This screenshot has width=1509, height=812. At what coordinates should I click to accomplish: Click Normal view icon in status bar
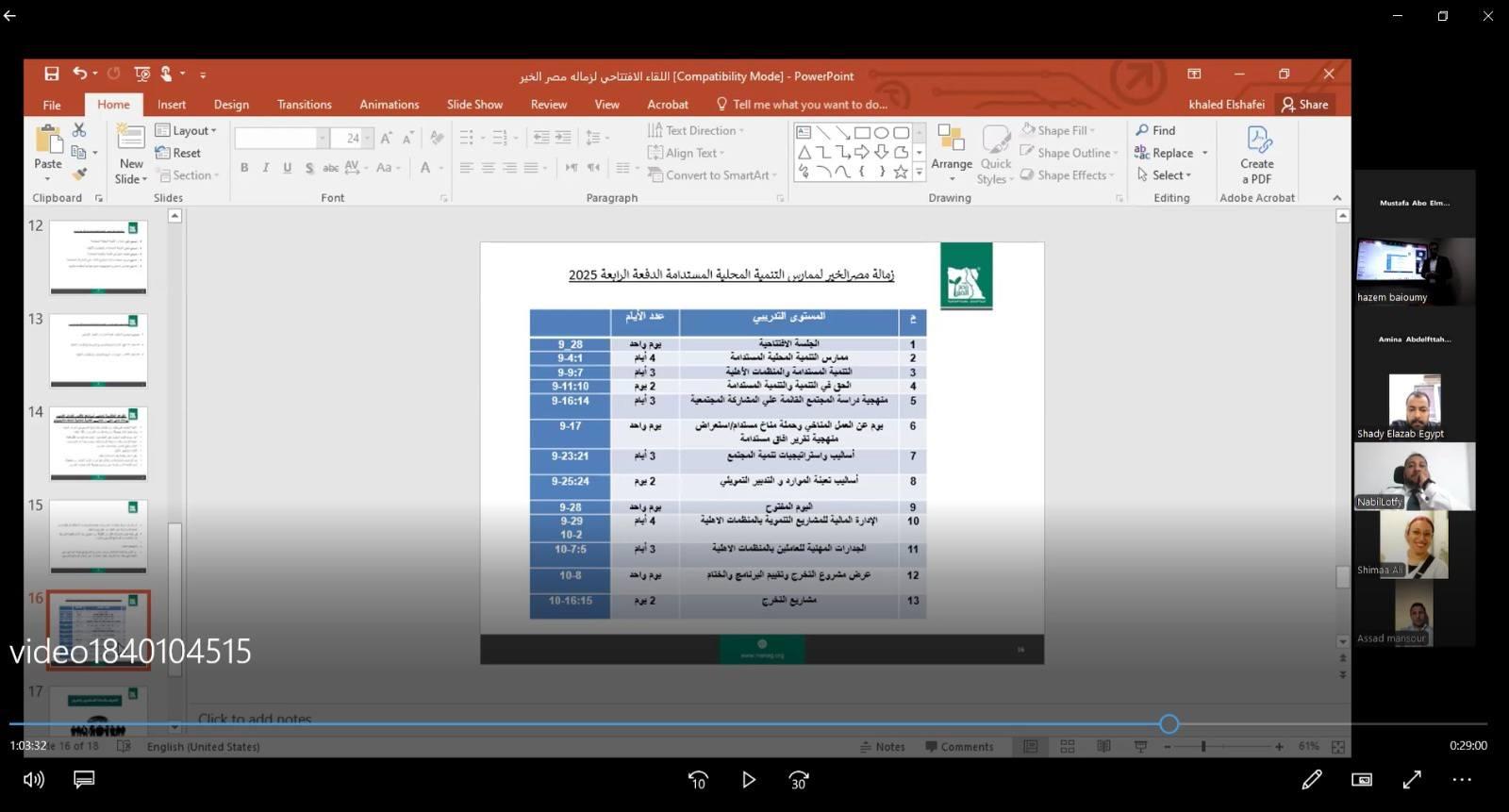coord(1031,747)
